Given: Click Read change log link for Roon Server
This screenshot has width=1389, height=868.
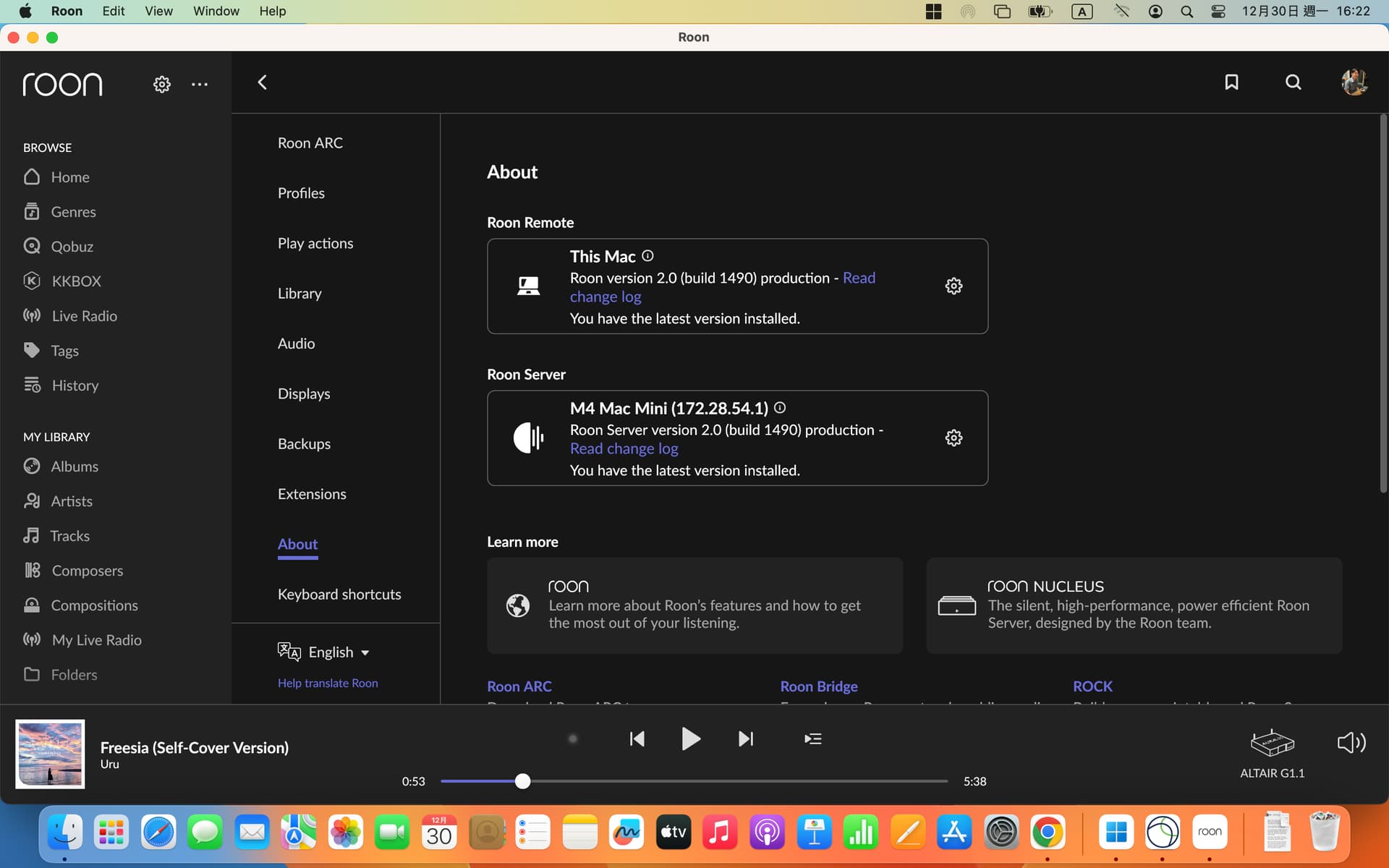Looking at the screenshot, I should pyautogui.click(x=624, y=448).
